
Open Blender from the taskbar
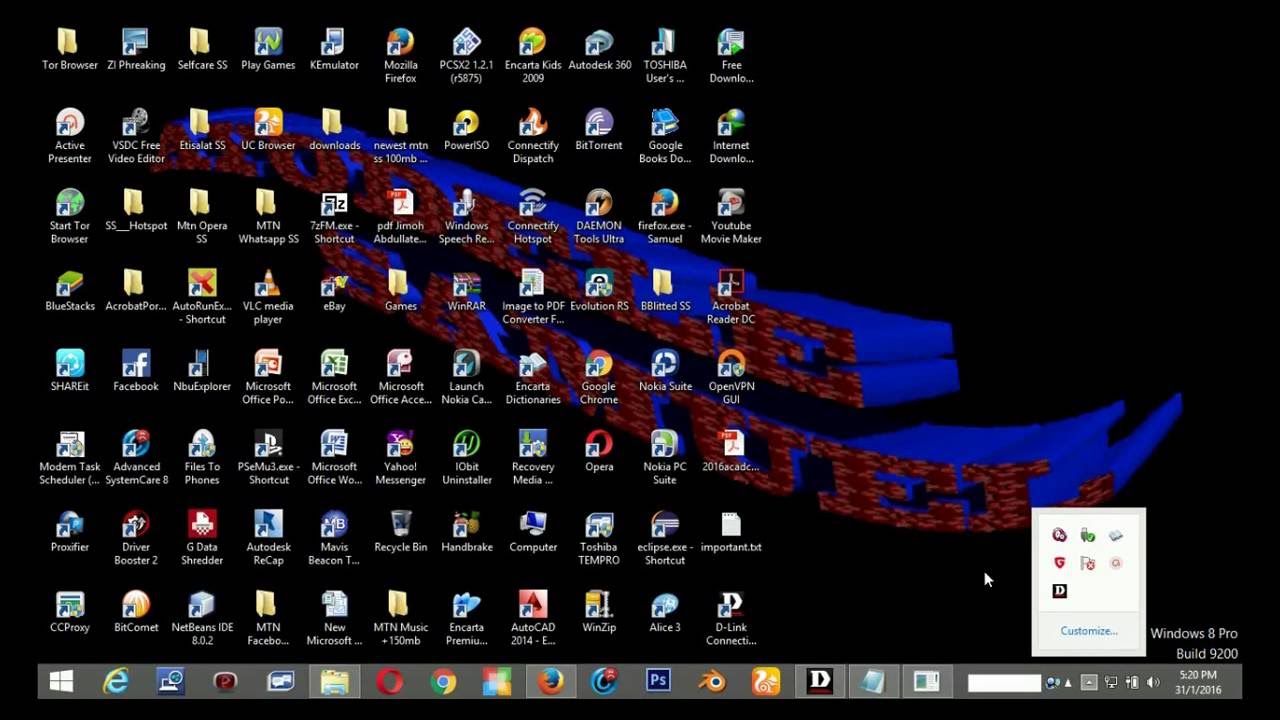coord(712,682)
